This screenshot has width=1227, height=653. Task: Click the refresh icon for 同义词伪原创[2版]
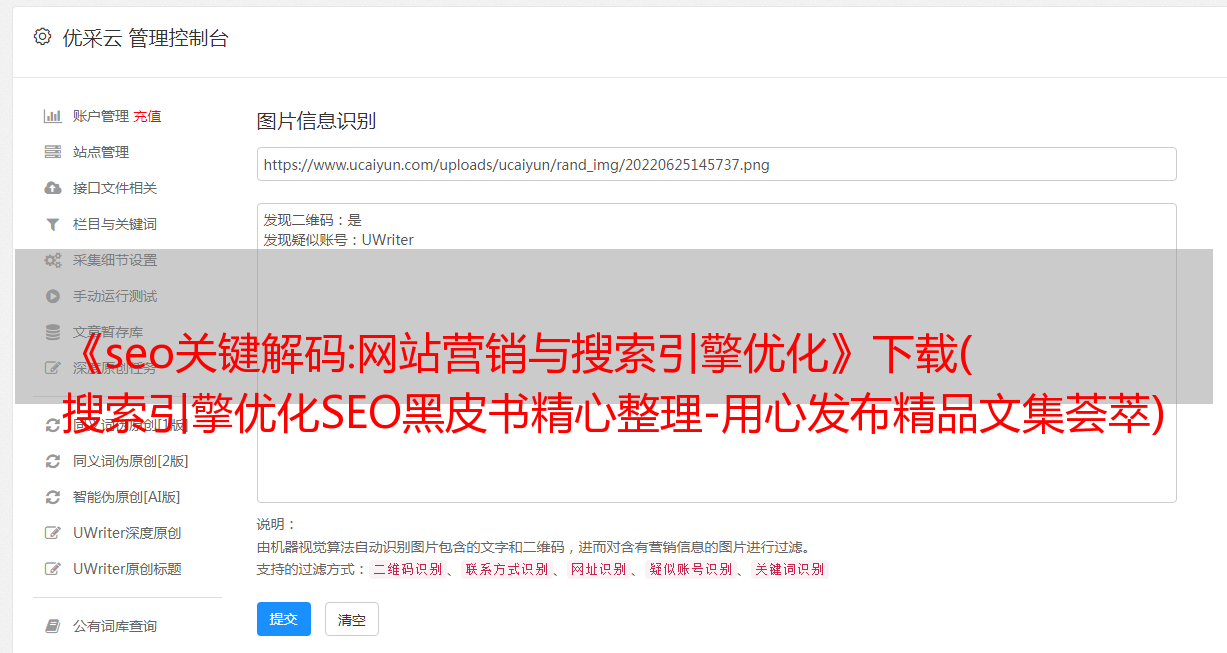coord(53,461)
